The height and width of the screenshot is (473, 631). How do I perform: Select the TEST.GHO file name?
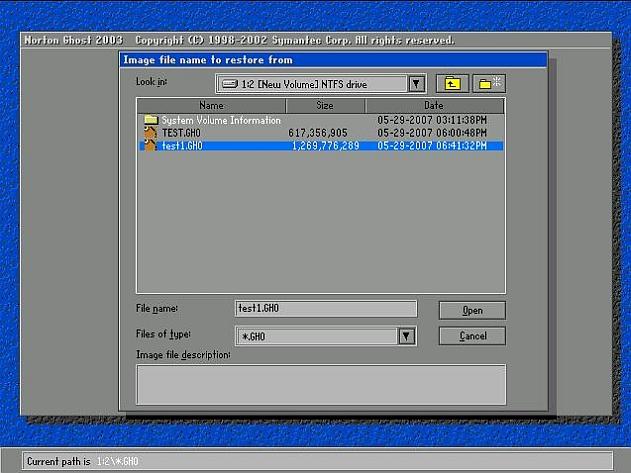181,133
